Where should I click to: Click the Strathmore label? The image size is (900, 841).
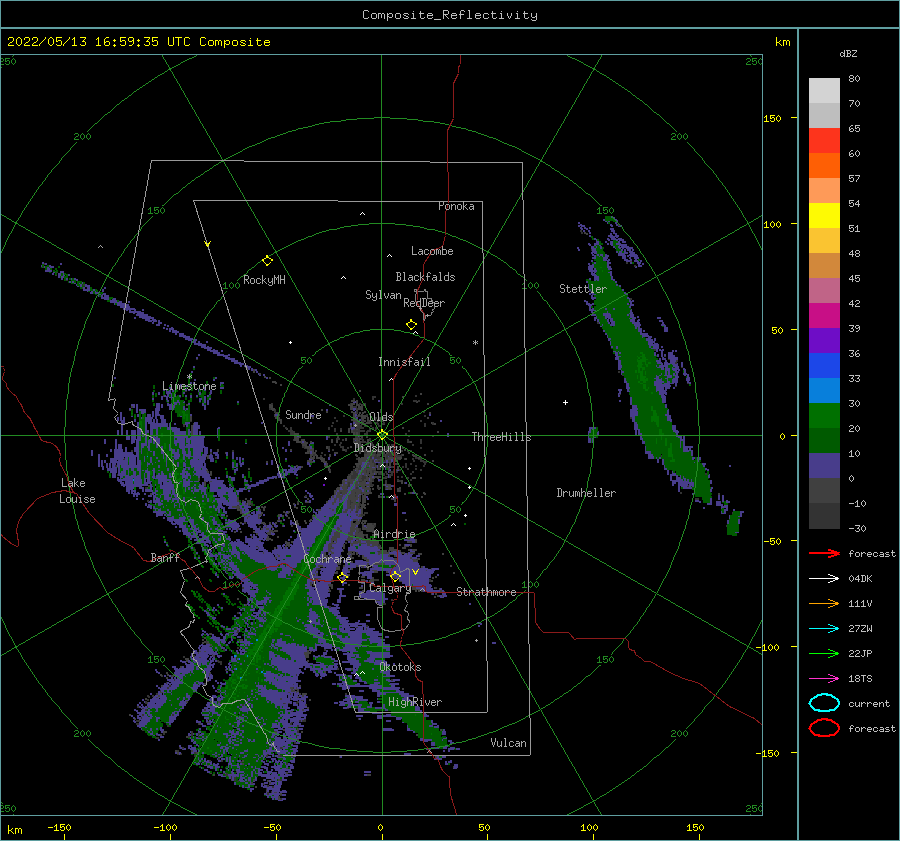(x=486, y=592)
